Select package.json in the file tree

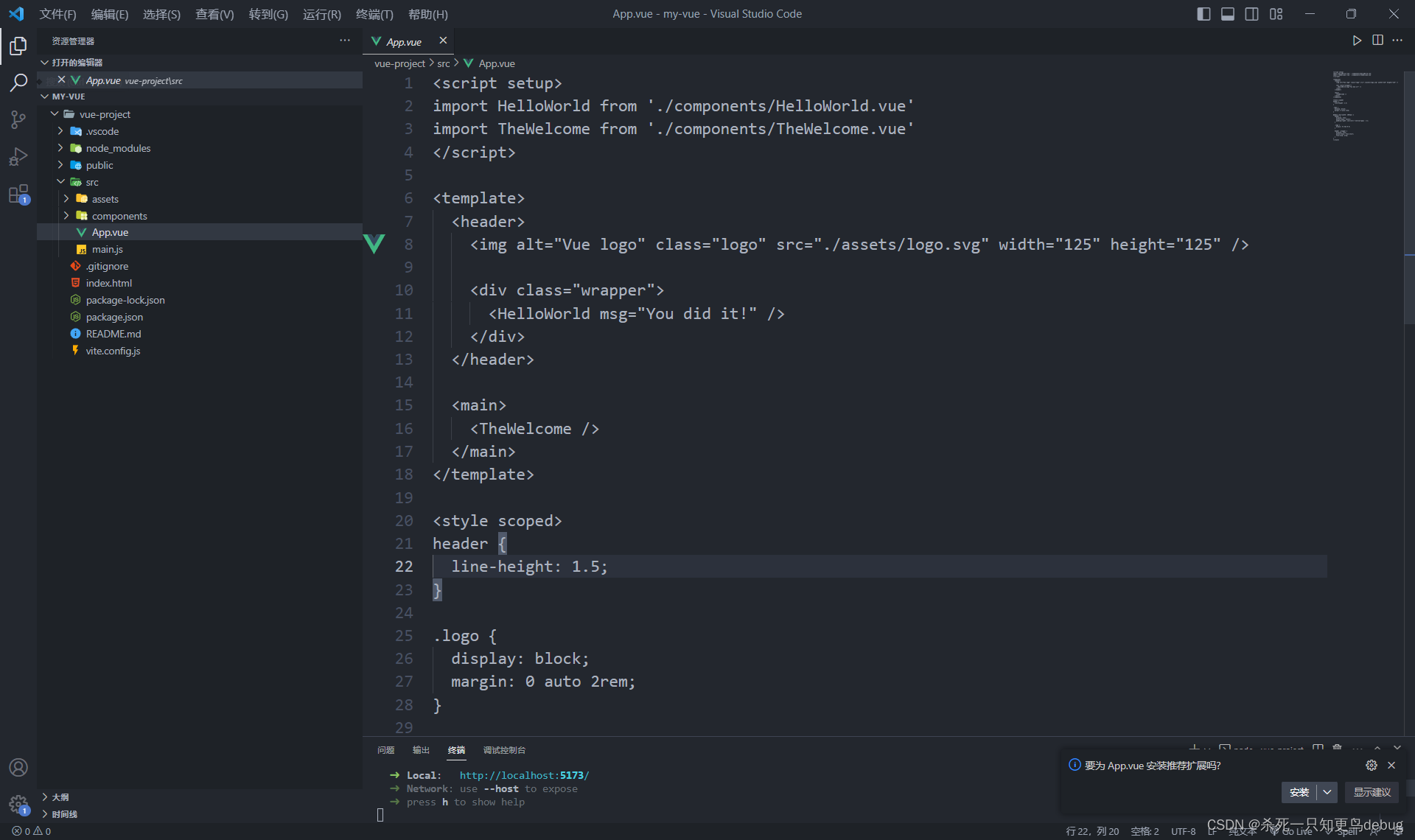(114, 316)
